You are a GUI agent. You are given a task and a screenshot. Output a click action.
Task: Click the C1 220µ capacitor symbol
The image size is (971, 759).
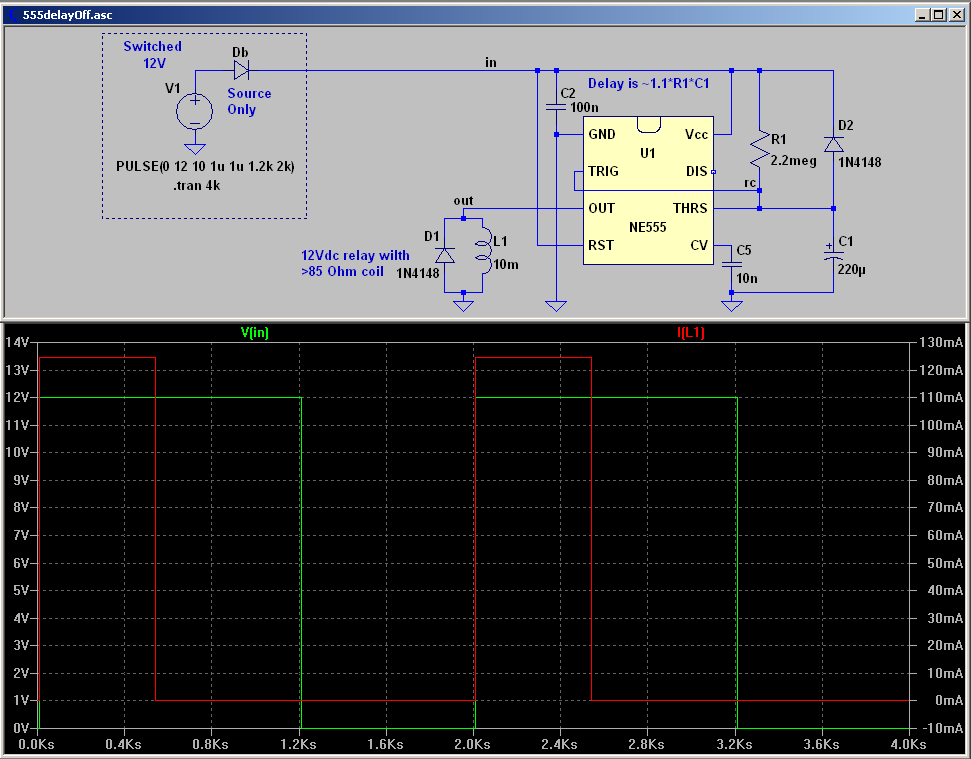834,254
